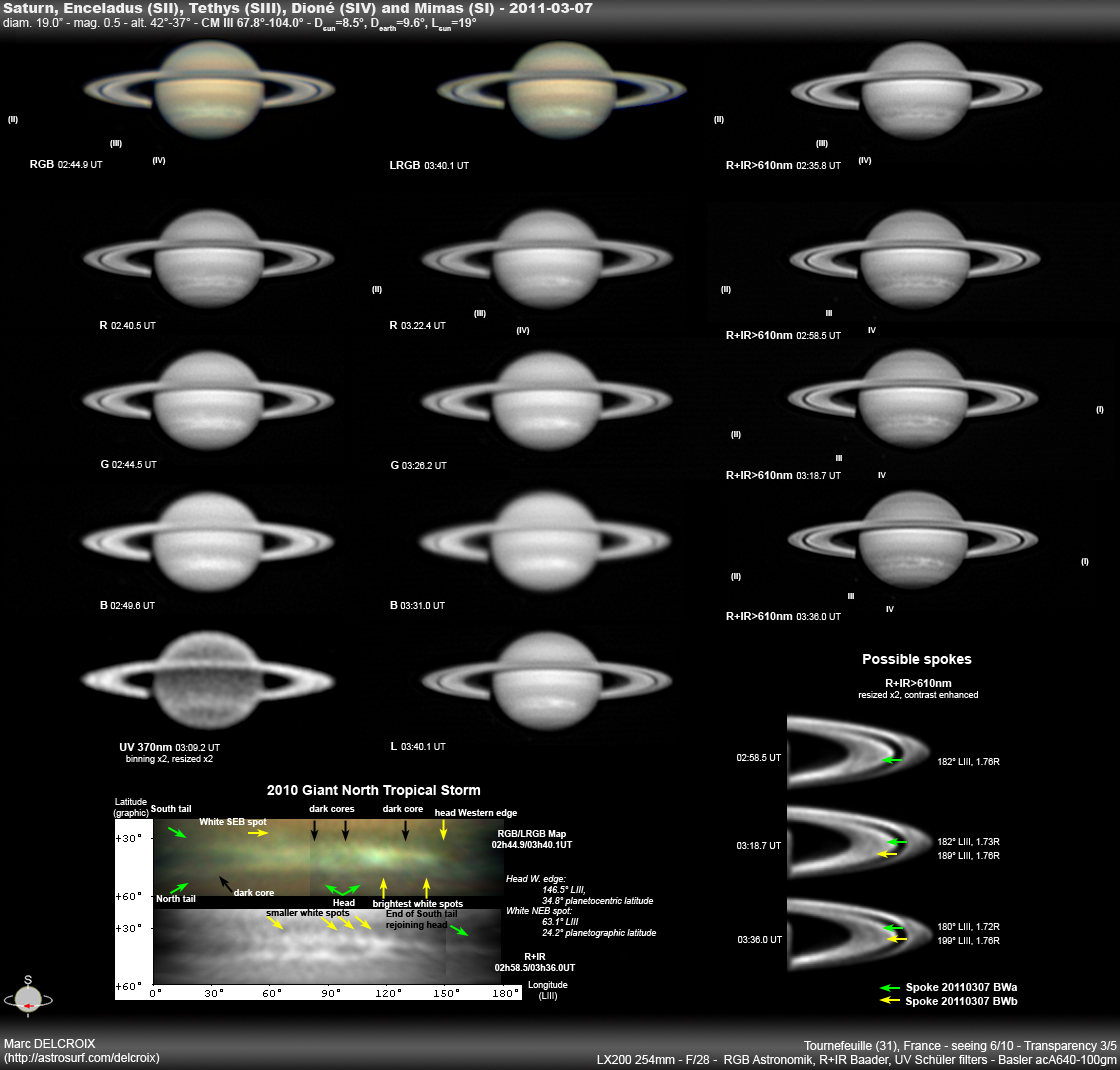Screen dimensions: 1120x1070
Task: Click the yellow spoke arrow at 189° LIII, 1.76R
Action: [886, 854]
